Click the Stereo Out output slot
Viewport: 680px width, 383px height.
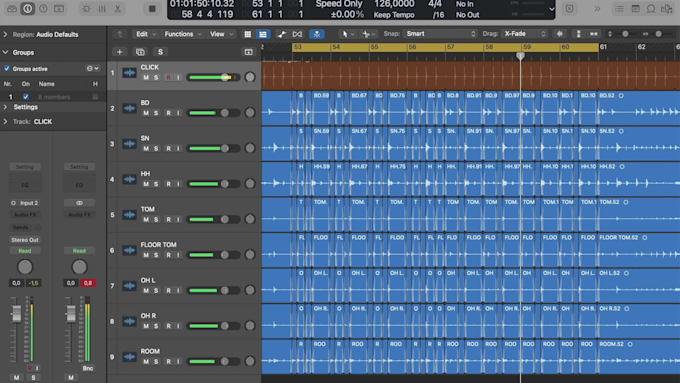pyautogui.click(x=25, y=240)
